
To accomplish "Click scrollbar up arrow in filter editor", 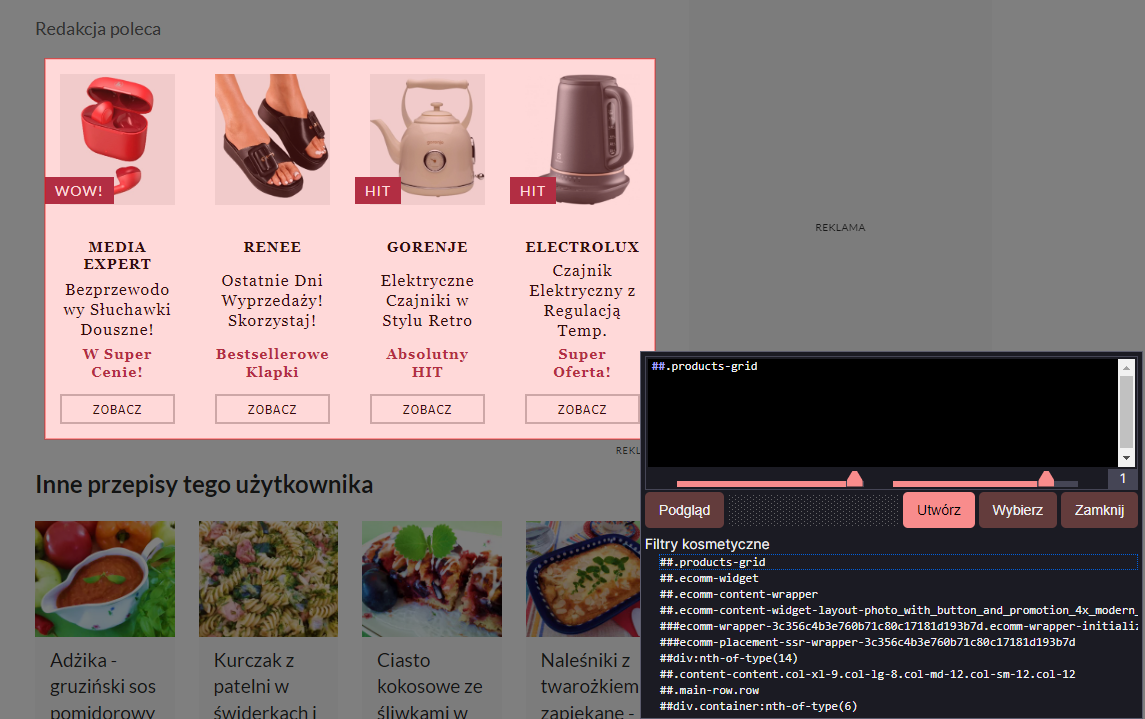I will [1126, 367].
